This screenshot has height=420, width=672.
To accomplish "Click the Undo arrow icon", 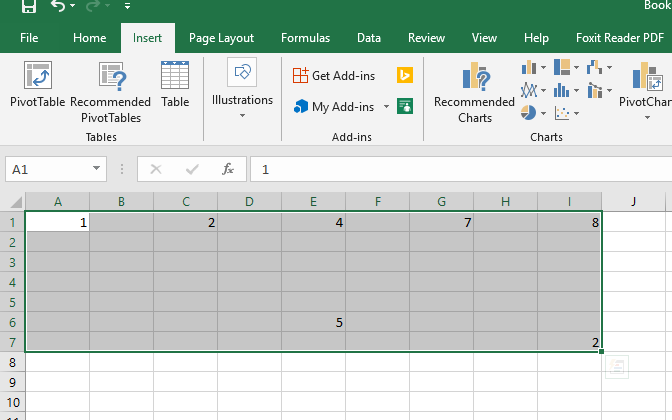I will point(58,6).
